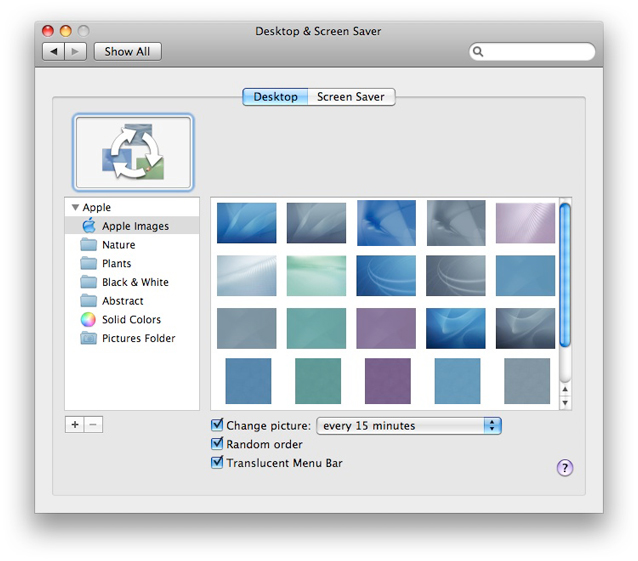
Task: Select Apple Images in the source list
Action: tap(132, 226)
